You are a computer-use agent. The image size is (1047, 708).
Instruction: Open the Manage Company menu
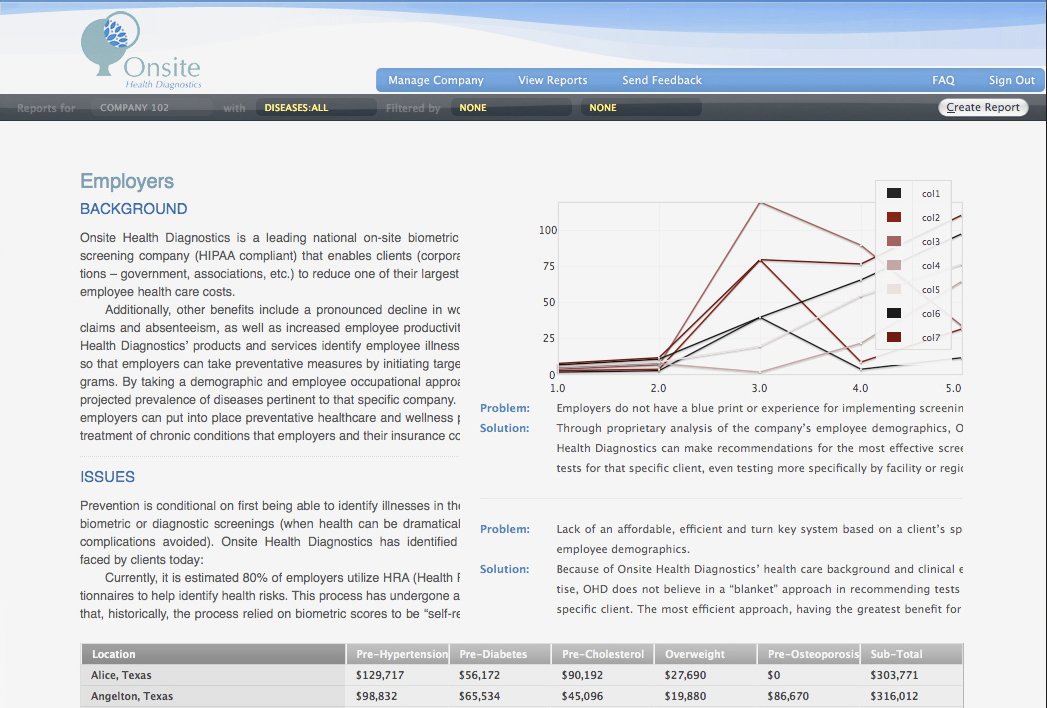coord(435,80)
